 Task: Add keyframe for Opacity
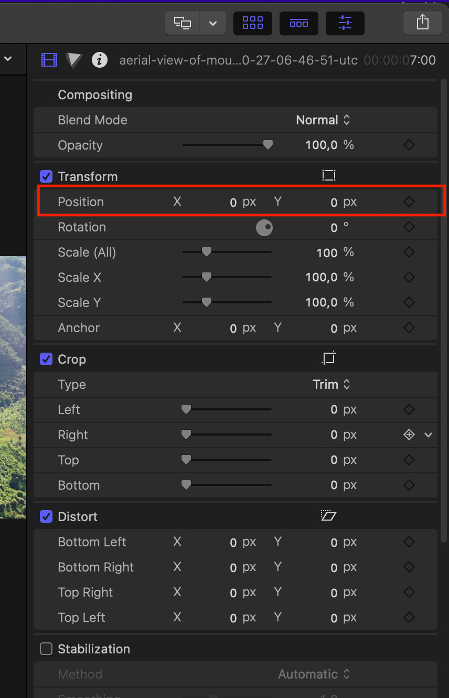[409, 145]
